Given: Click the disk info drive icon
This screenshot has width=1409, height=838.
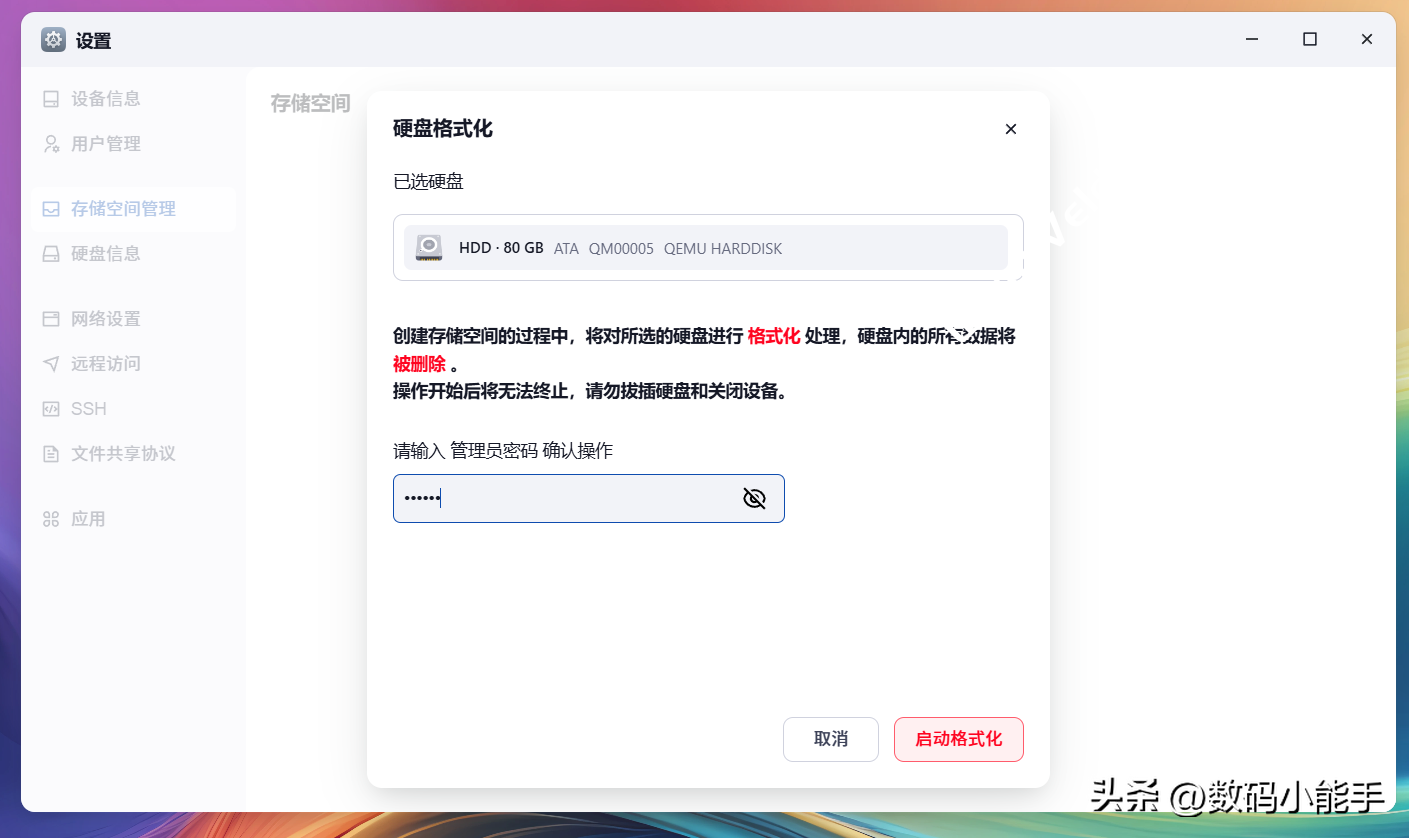Looking at the screenshot, I should [x=51, y=254].
